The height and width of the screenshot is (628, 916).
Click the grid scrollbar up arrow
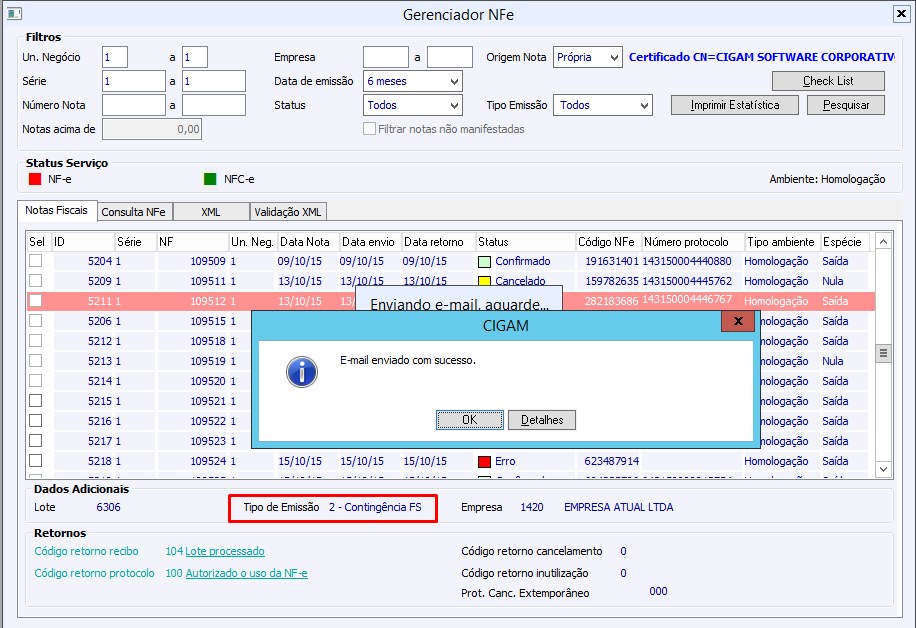[x=883, y=241]
